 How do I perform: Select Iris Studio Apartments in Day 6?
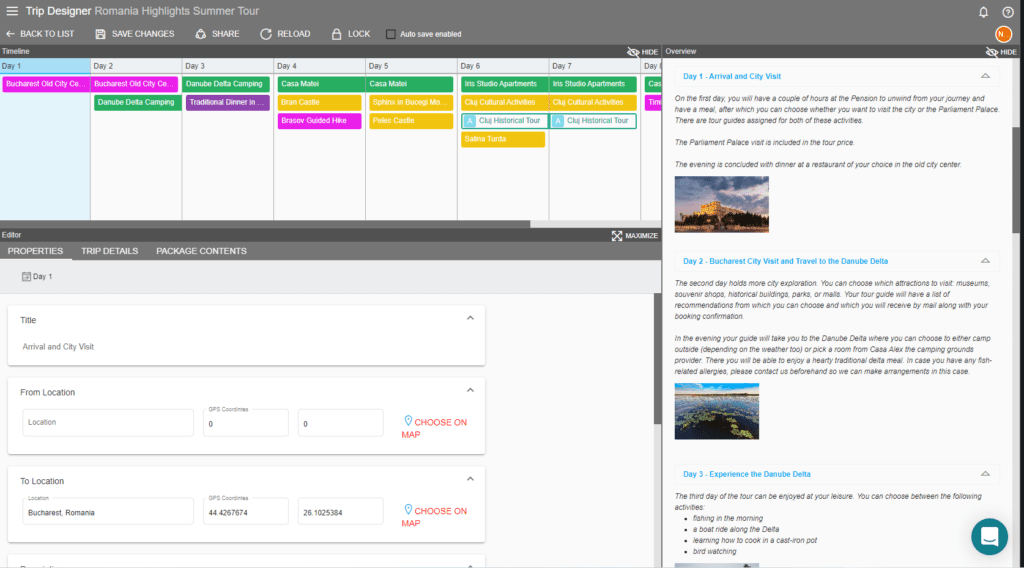click(x=505, y=84)
